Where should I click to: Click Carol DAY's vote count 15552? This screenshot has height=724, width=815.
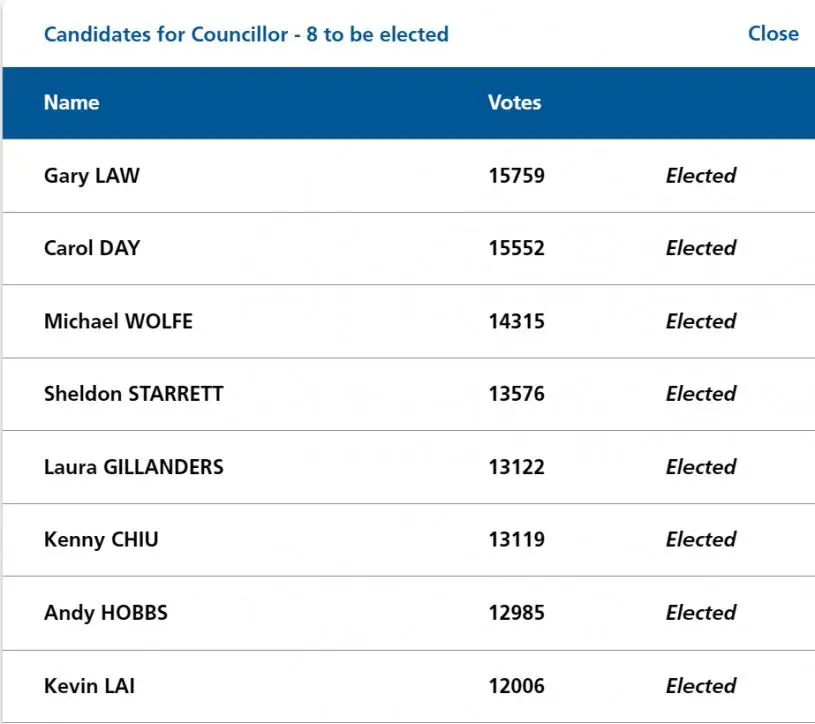pos(516,248)
